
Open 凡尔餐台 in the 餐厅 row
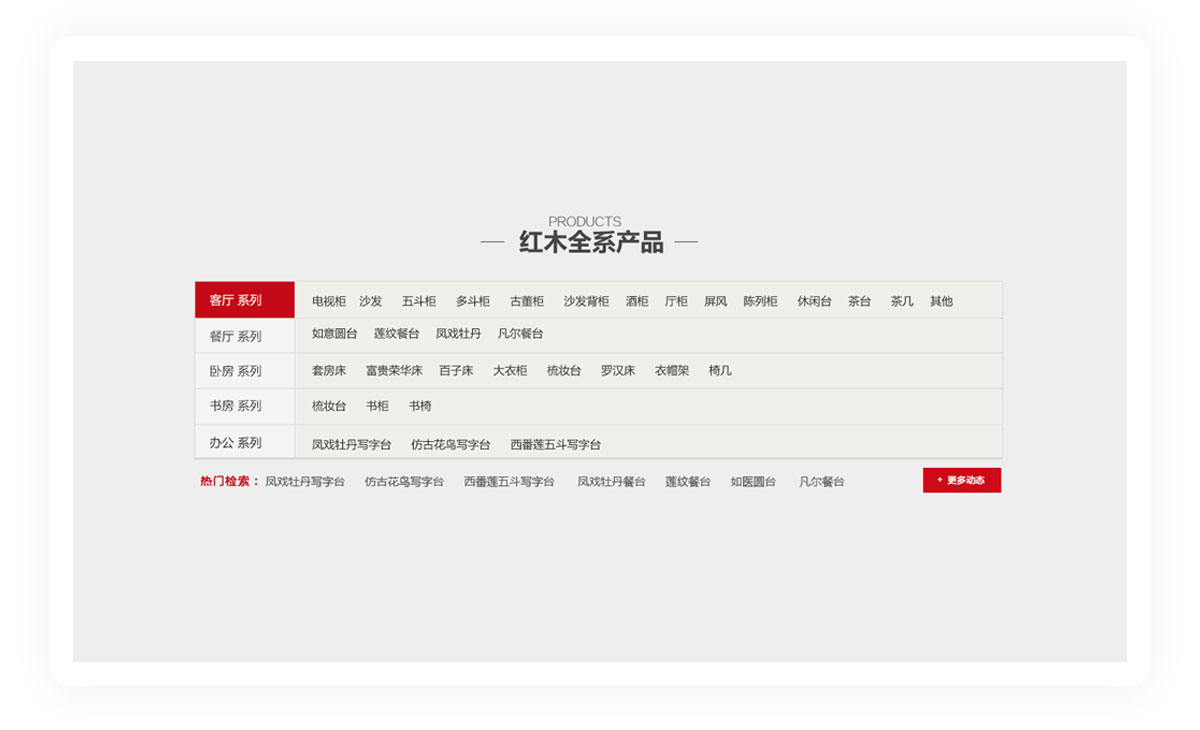pos(521,334)
